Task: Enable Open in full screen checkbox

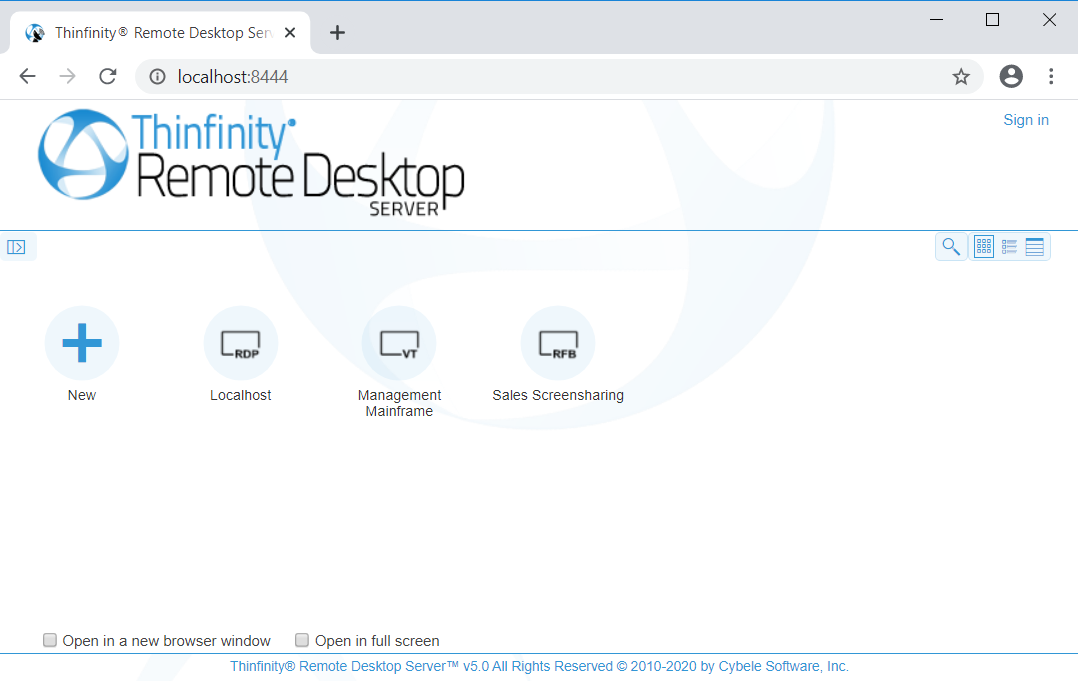Action: (x=302, y=640)
